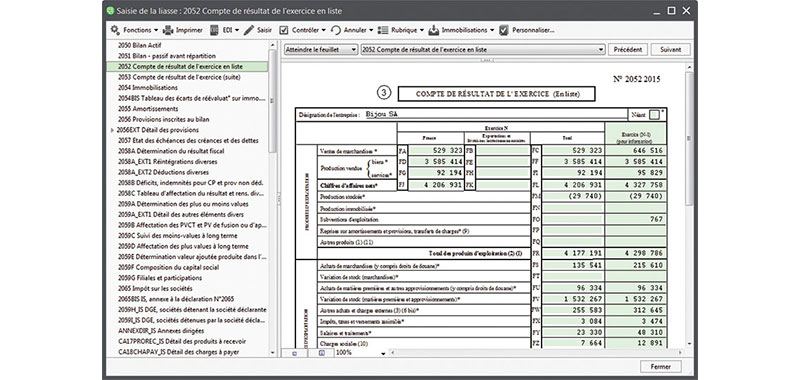Select 2054 Immobilisations in the list
Viewport: 800px width, 380px height.
(147, 88)
